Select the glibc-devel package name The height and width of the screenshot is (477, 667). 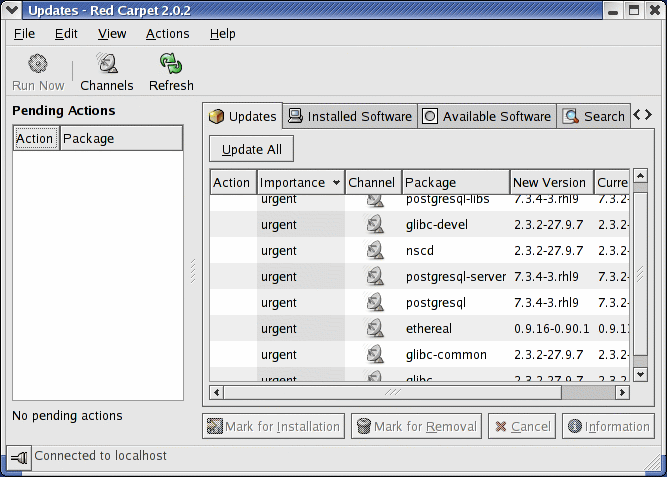(x=437, y=225)
